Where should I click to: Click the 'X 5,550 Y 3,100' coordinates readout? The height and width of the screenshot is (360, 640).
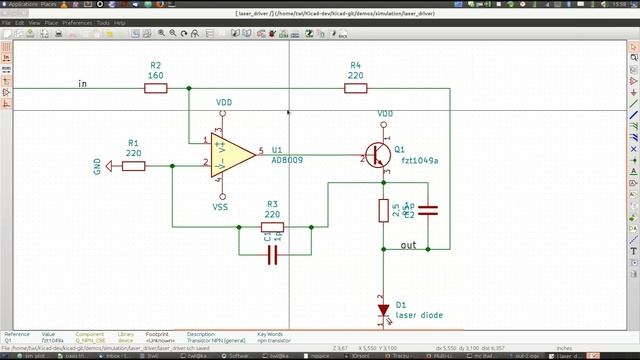point(378,348)
